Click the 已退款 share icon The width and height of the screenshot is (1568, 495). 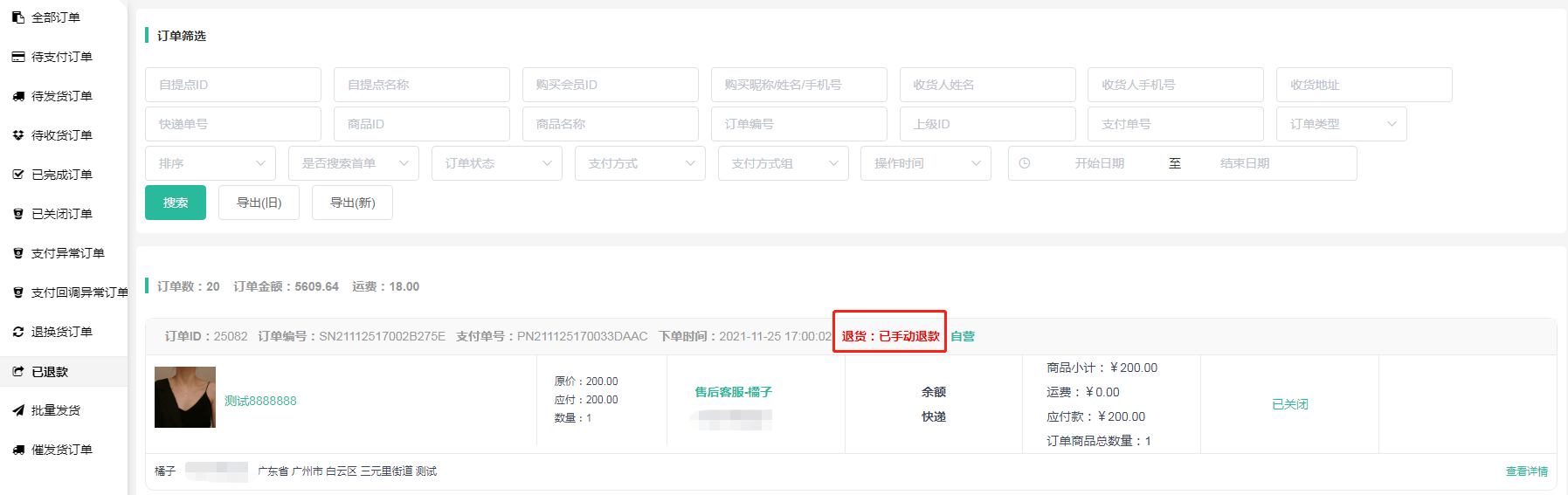point(18,371)
